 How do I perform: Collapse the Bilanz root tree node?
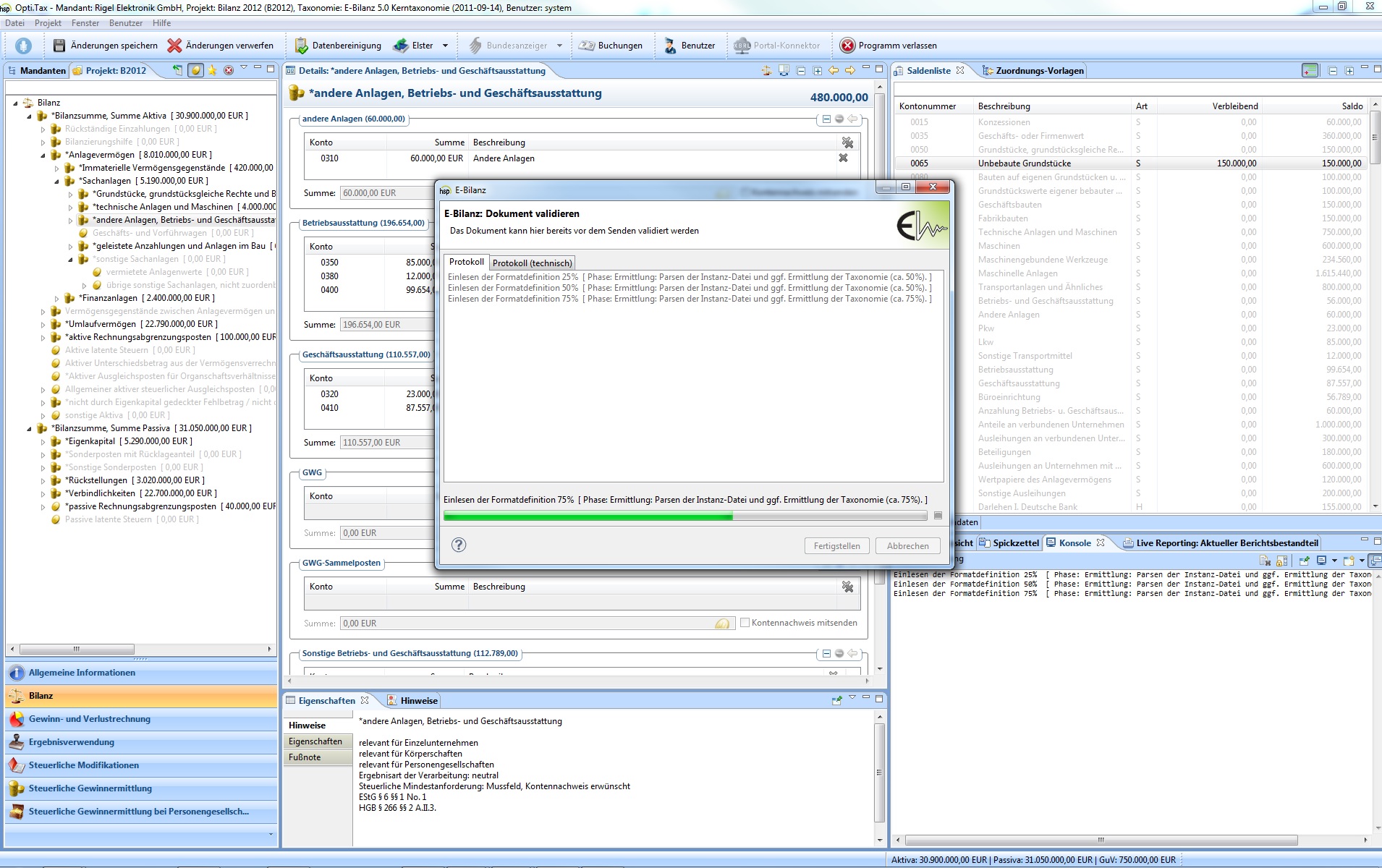15,103
